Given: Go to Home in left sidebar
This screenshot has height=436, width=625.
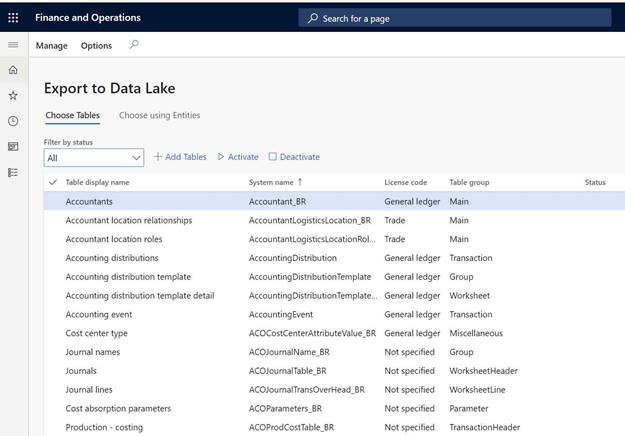Looking at the screenshot, I should tap(13, 70).
